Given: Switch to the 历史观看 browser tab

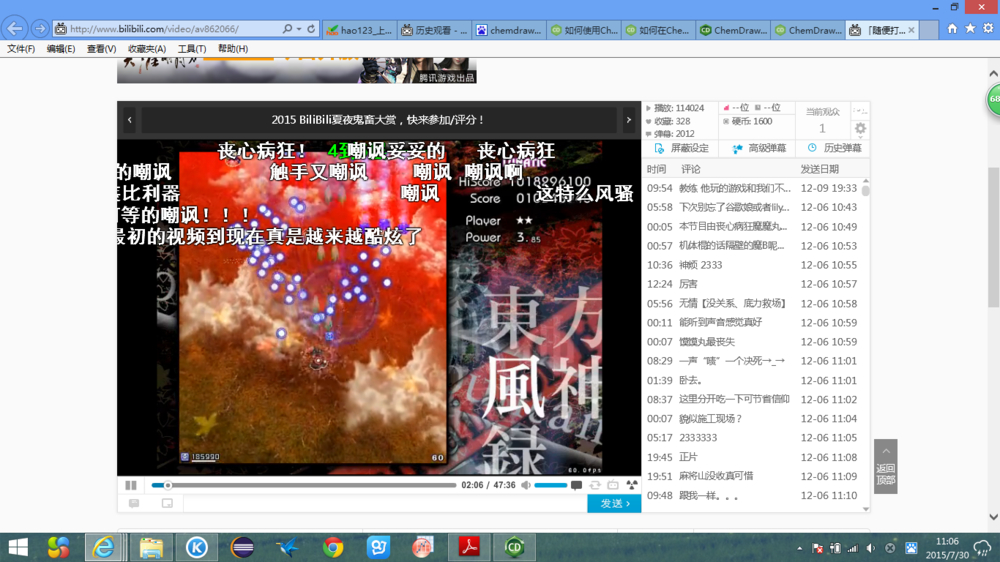Looking at the screenshot, I should pos(434,30).
